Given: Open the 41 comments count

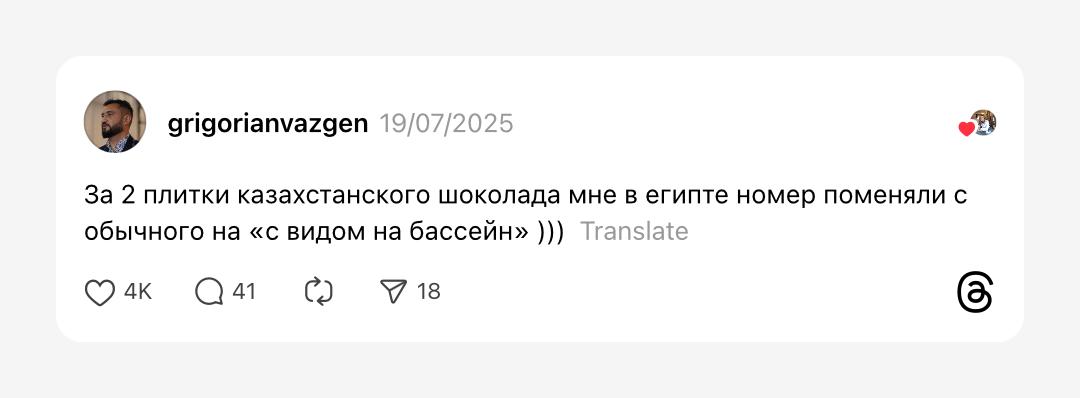Looking at the screenshot, I should (244, 292).
